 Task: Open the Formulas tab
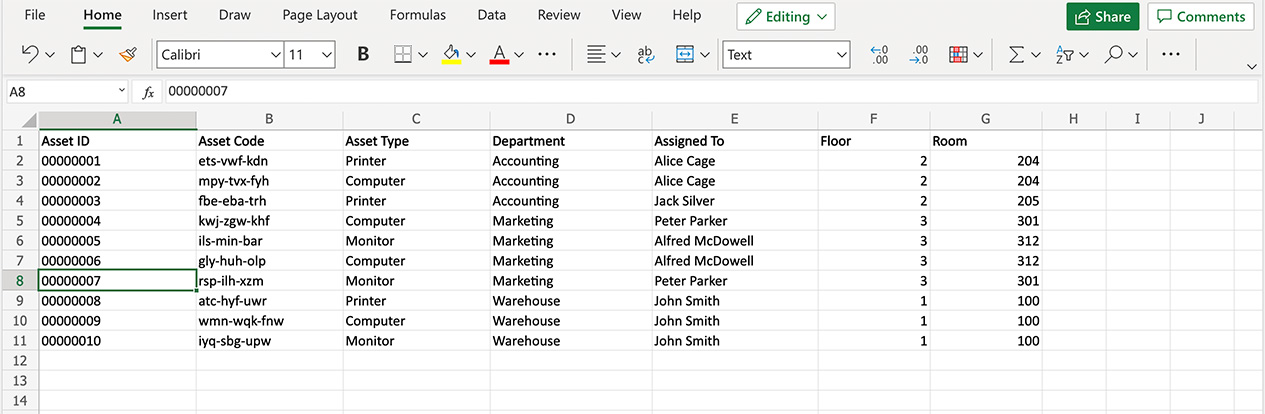[418, 16]
